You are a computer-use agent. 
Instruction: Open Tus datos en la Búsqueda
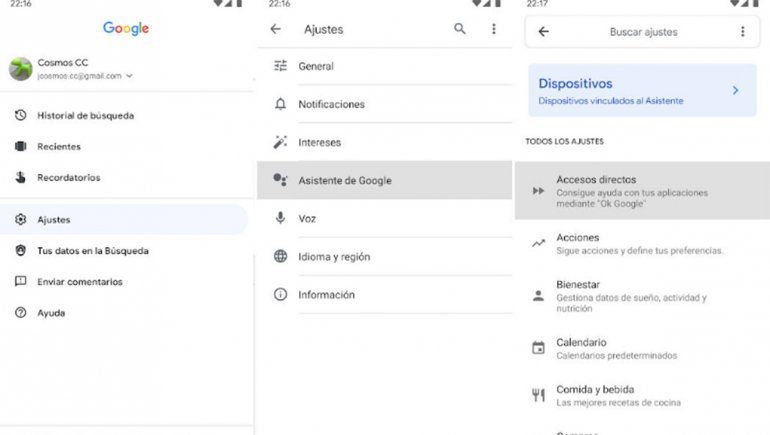[92, 251]
